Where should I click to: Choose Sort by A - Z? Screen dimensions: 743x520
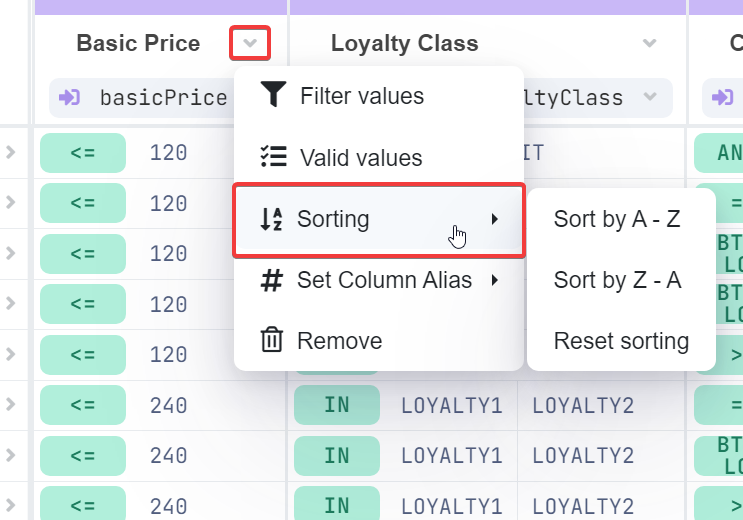(x=617, y=220)
